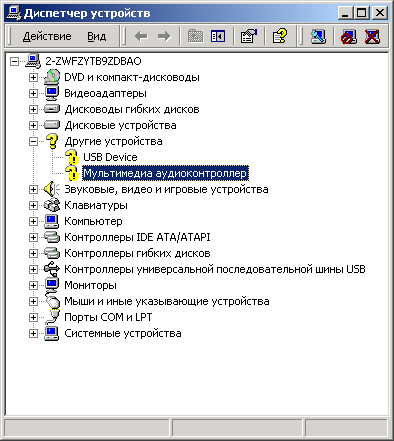
Task: Click the forward arrow toolbar button
Action: pos(164,36)
